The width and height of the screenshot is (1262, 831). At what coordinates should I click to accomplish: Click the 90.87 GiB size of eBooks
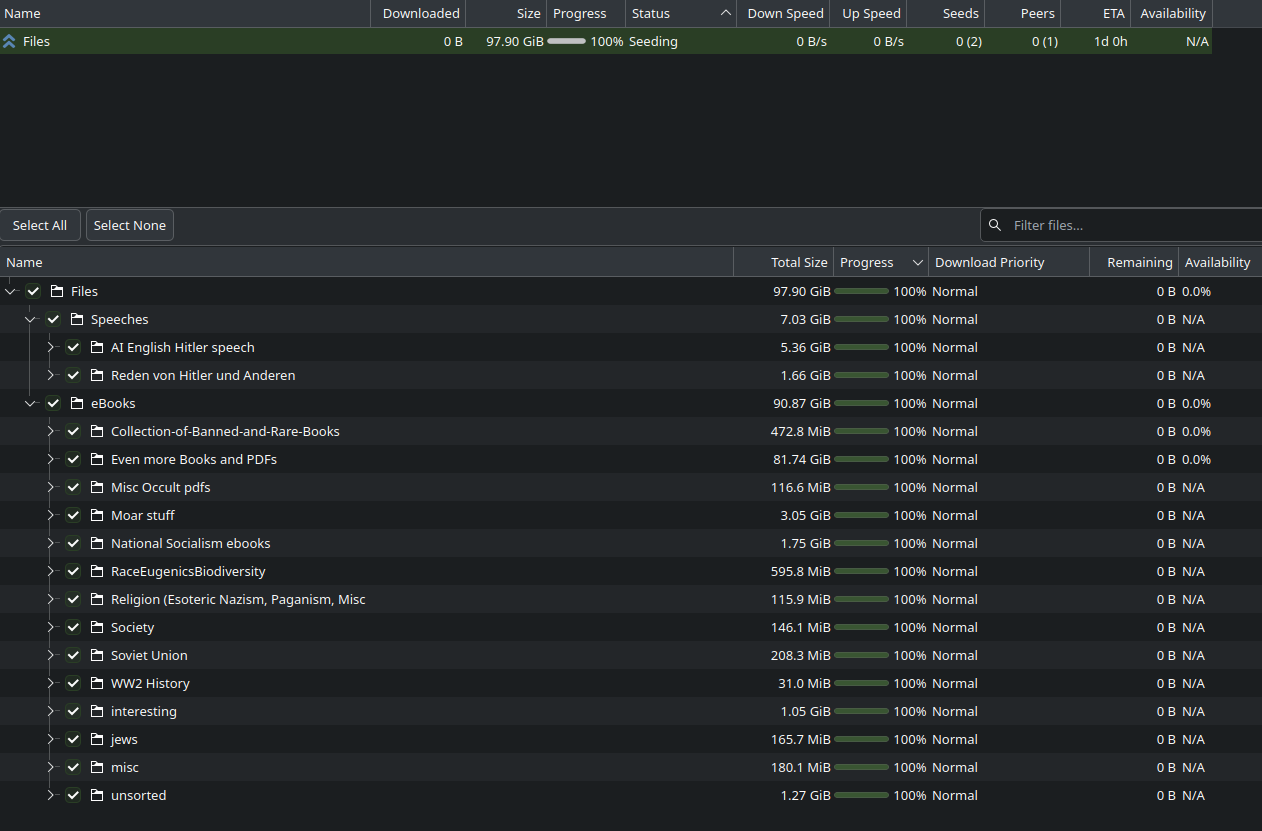[802, 403]
